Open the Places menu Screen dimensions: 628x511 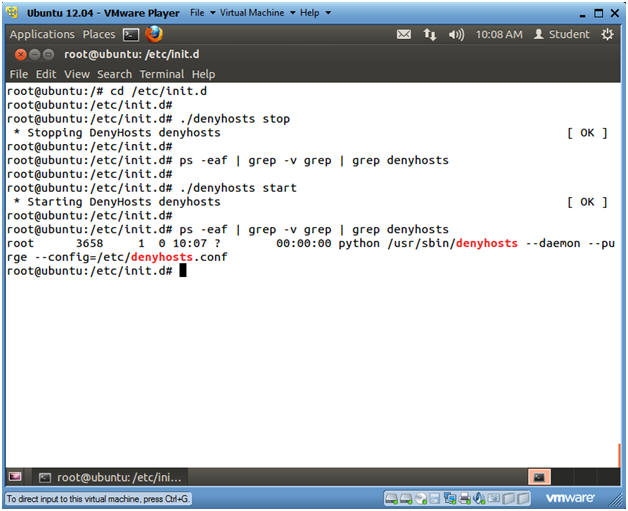pos(99,34)
